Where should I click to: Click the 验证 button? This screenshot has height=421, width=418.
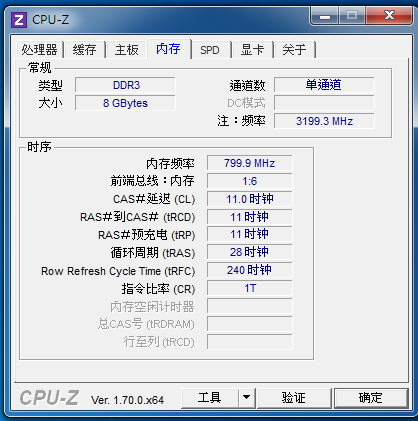click(x=294, y=398)
